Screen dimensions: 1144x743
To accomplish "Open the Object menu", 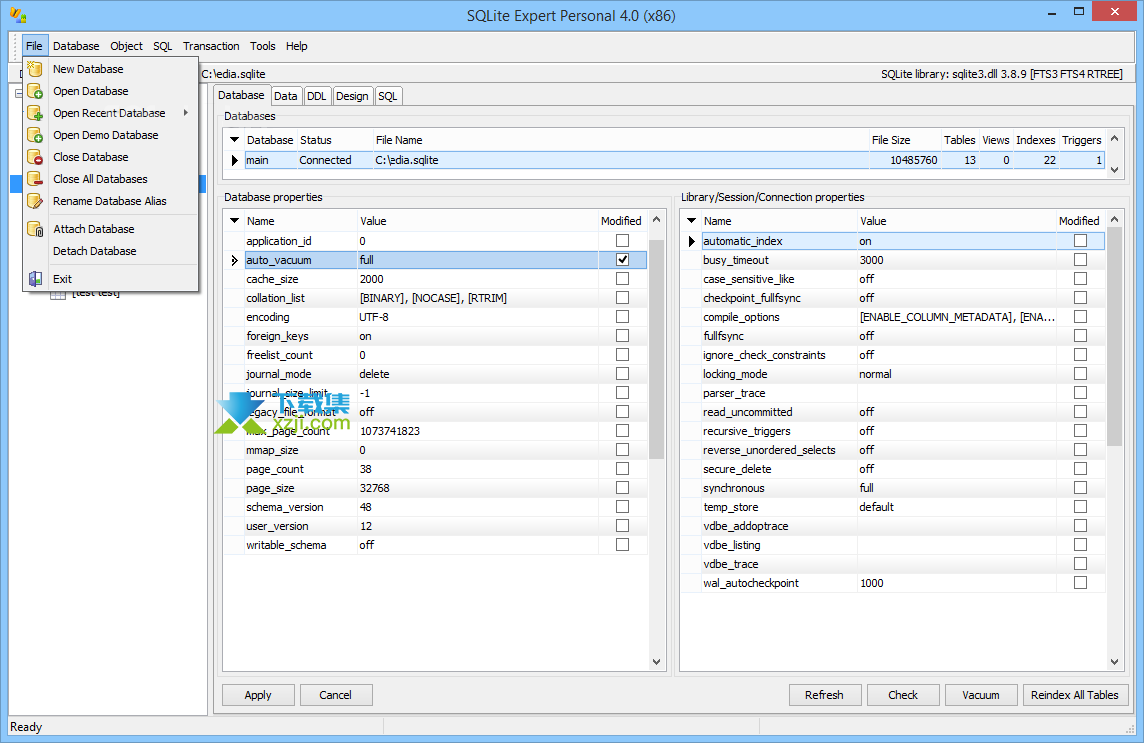I will [x=126, y=46].
